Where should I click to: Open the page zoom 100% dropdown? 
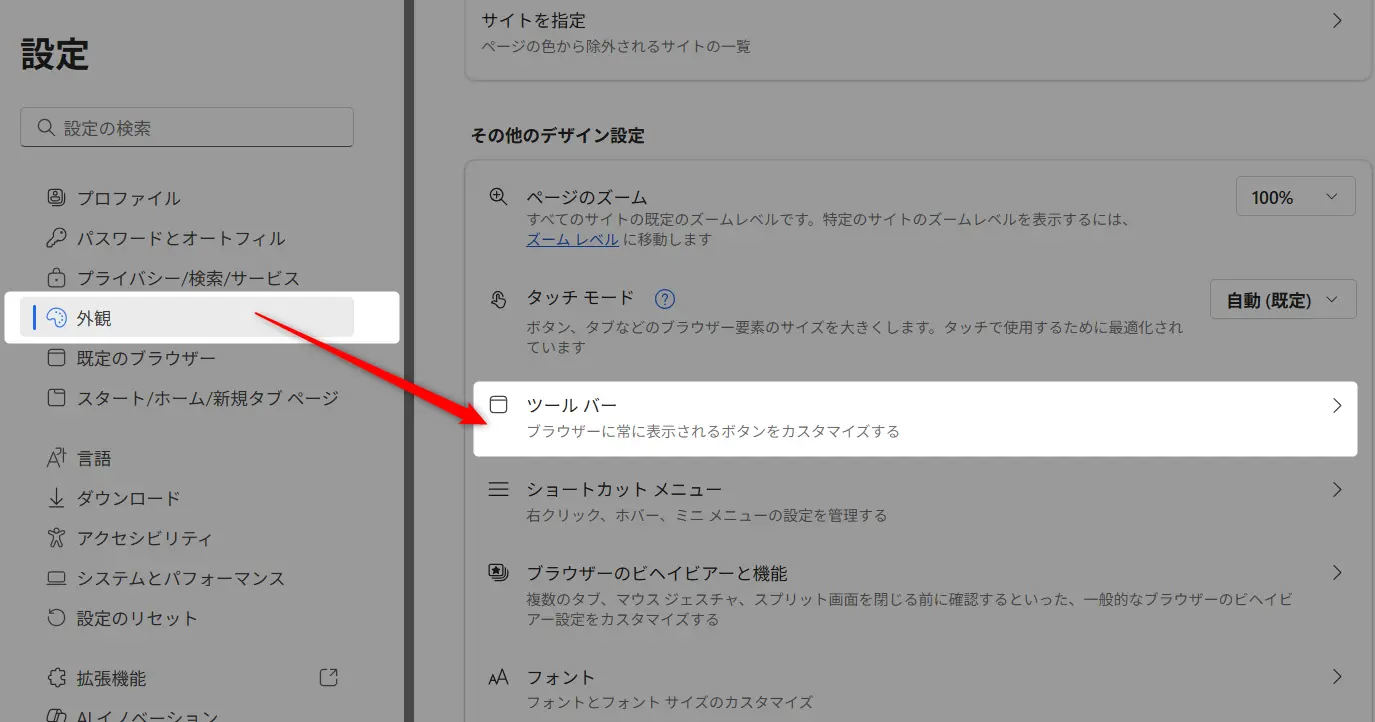[x=1295, y=197]
